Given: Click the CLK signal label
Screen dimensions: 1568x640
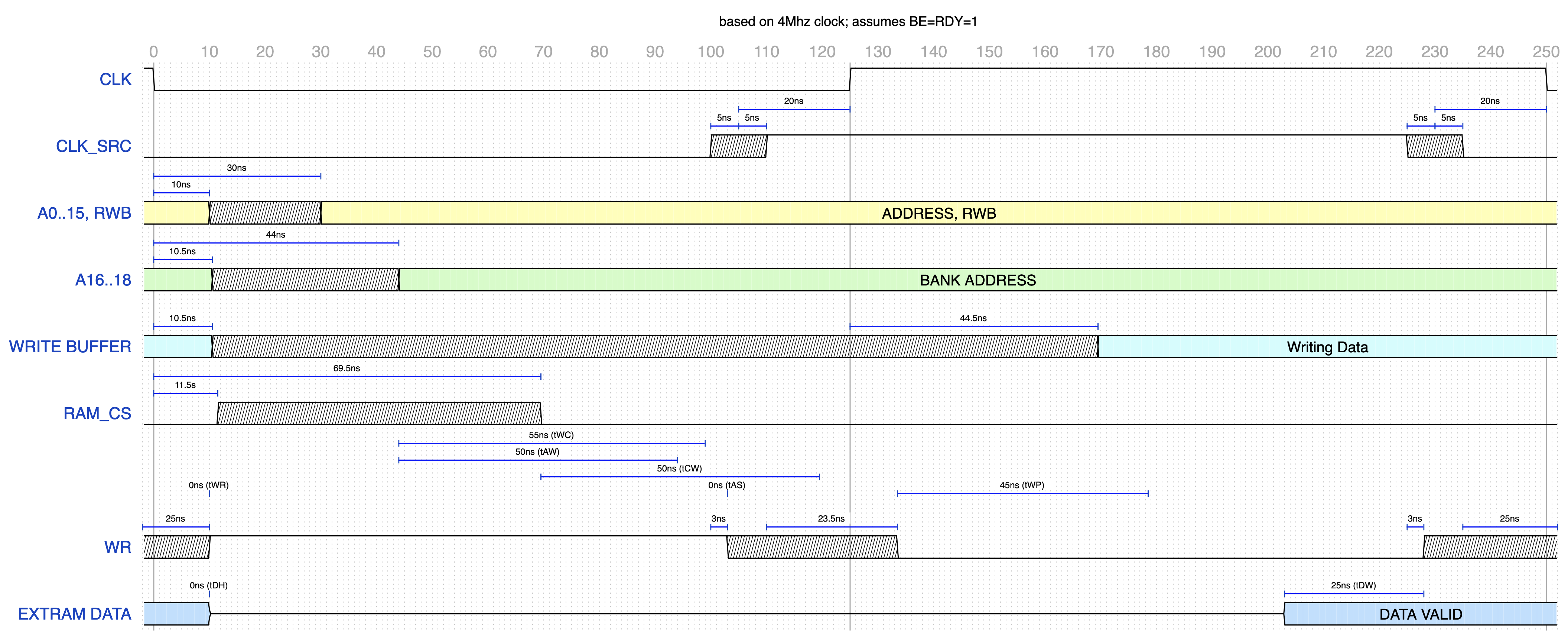Looking at the screenshot, I should tap(115, 80).
